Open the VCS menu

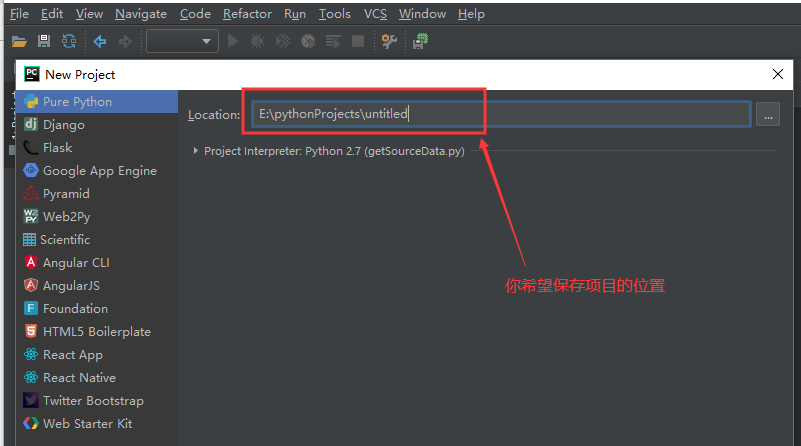click(x=375, y=14)
